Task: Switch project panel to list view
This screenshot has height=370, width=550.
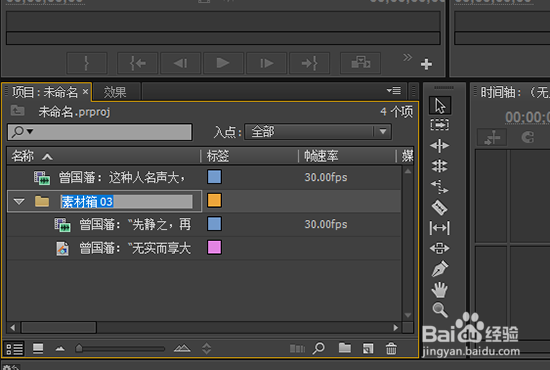Action: [14, 349]
